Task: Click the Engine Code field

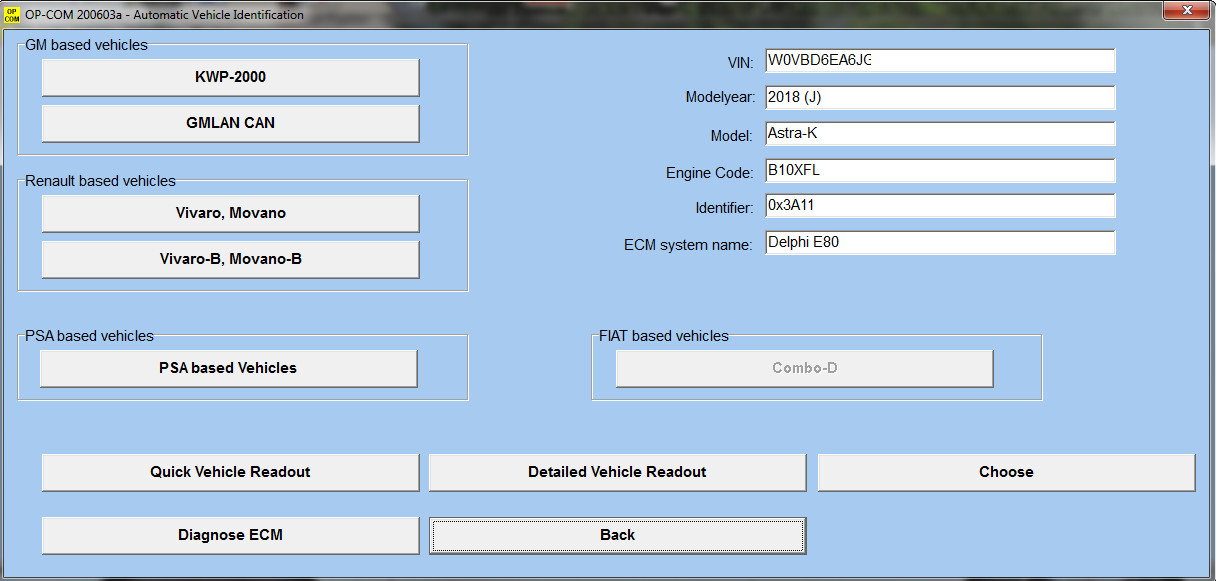Action: 940,171
